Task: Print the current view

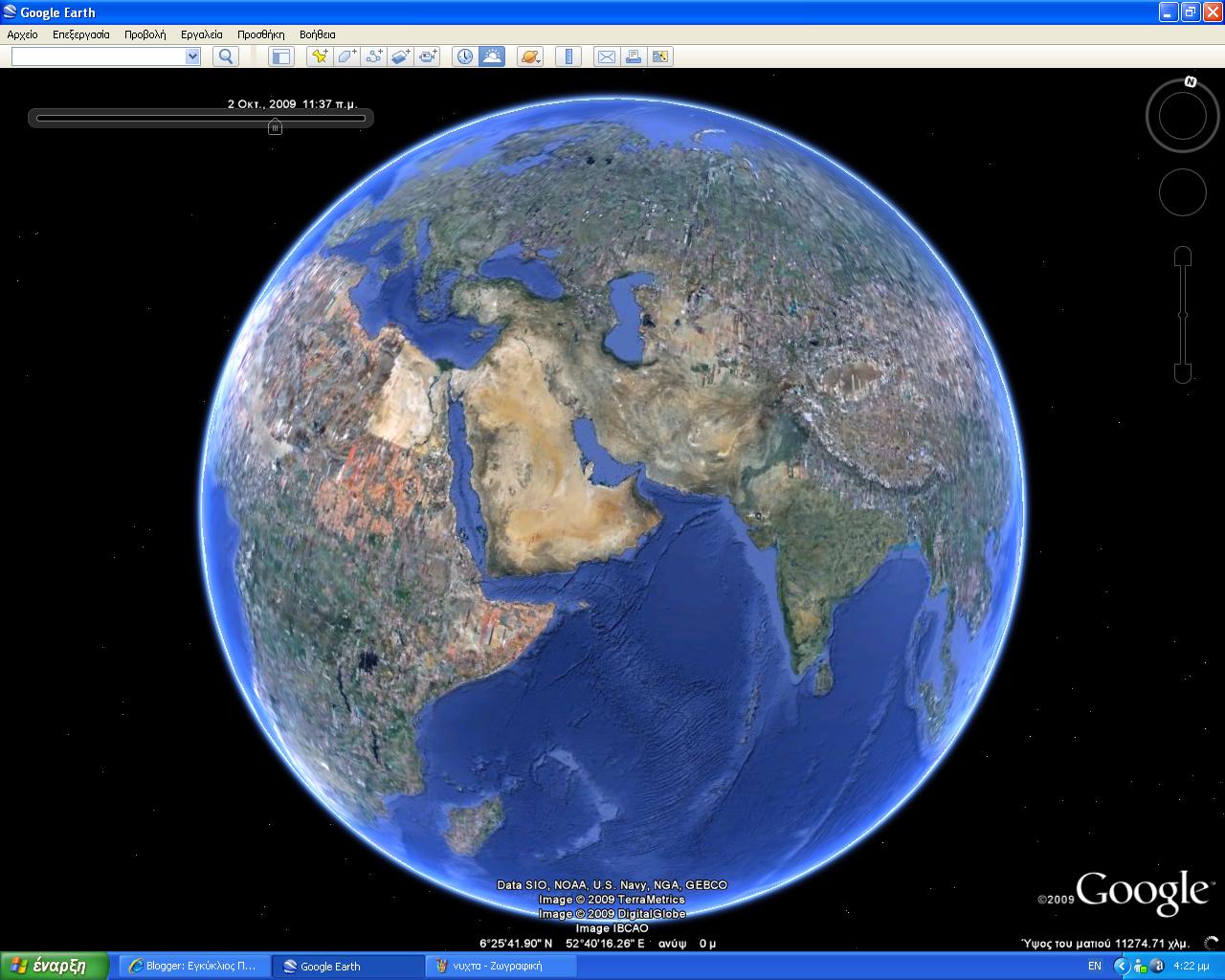Action: point(633,56)
